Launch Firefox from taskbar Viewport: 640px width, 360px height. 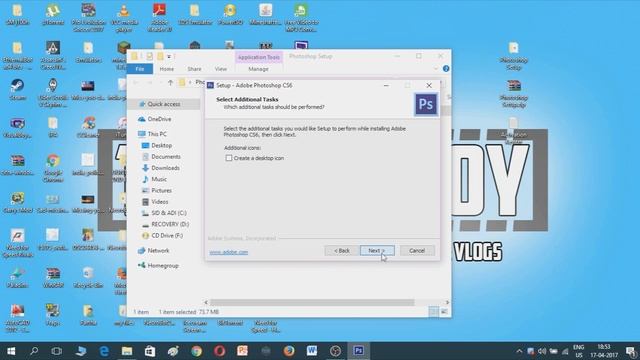(x=289, y=351)
